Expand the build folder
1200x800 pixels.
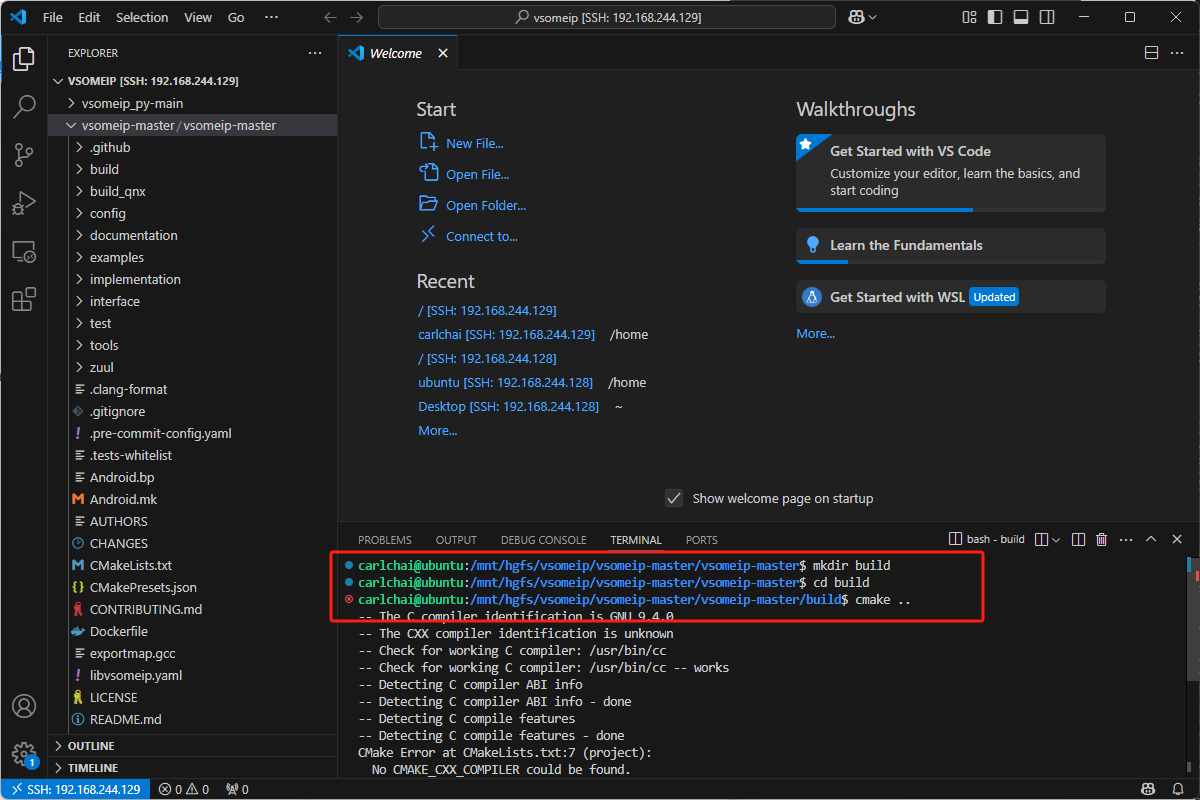coord(193,169)
